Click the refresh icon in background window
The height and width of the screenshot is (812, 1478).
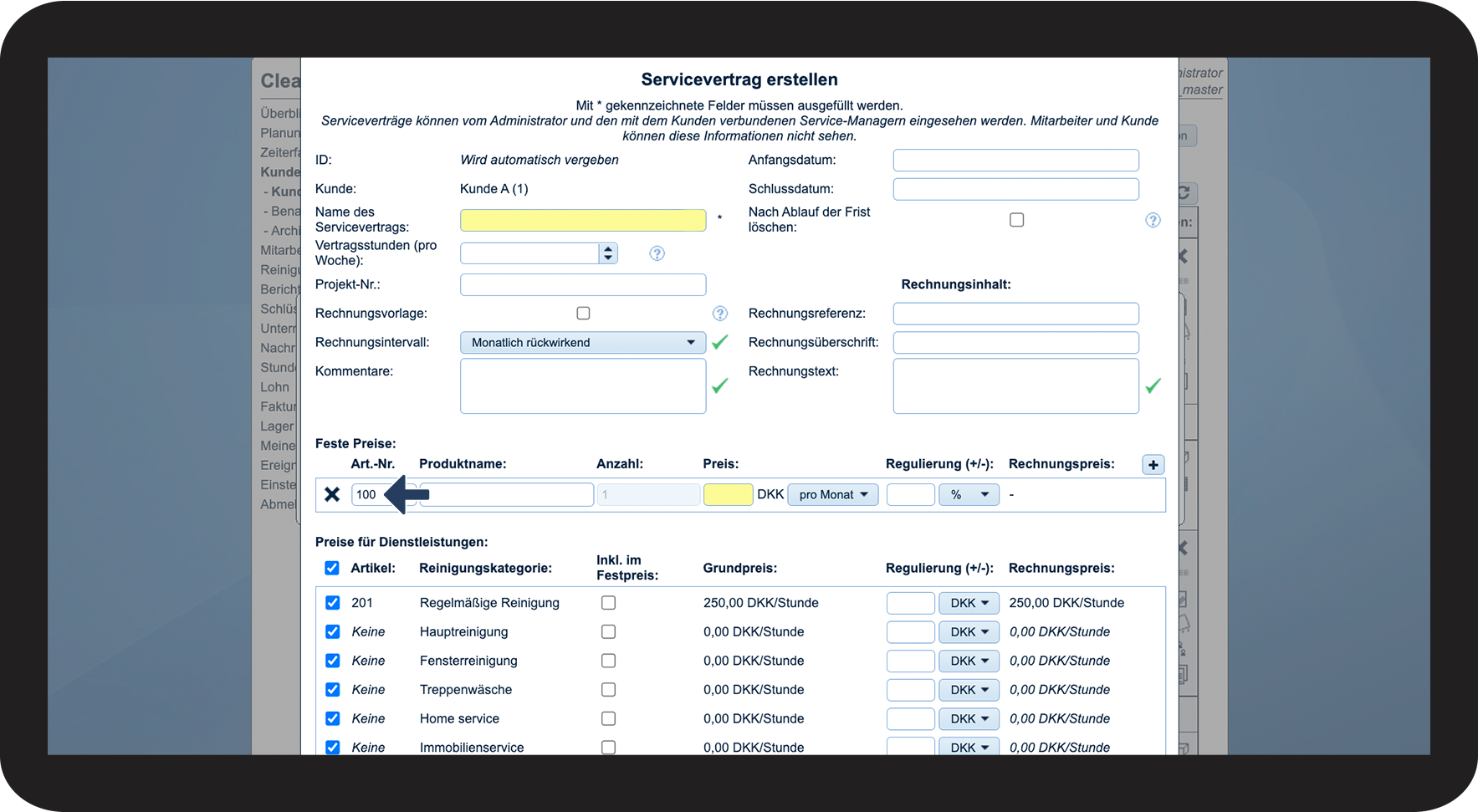click(x=1185, y=193)
